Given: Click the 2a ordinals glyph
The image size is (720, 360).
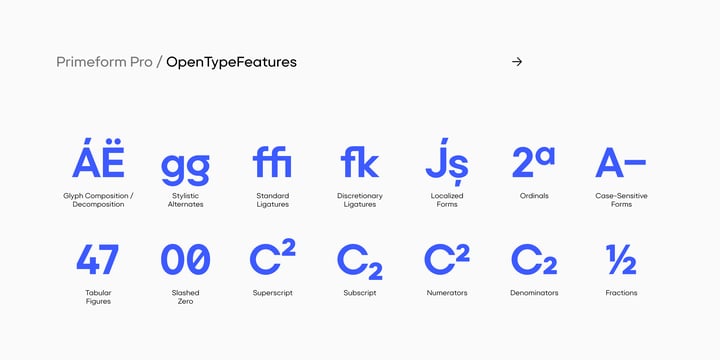Looking at the screenshot, I should point(534,162).
